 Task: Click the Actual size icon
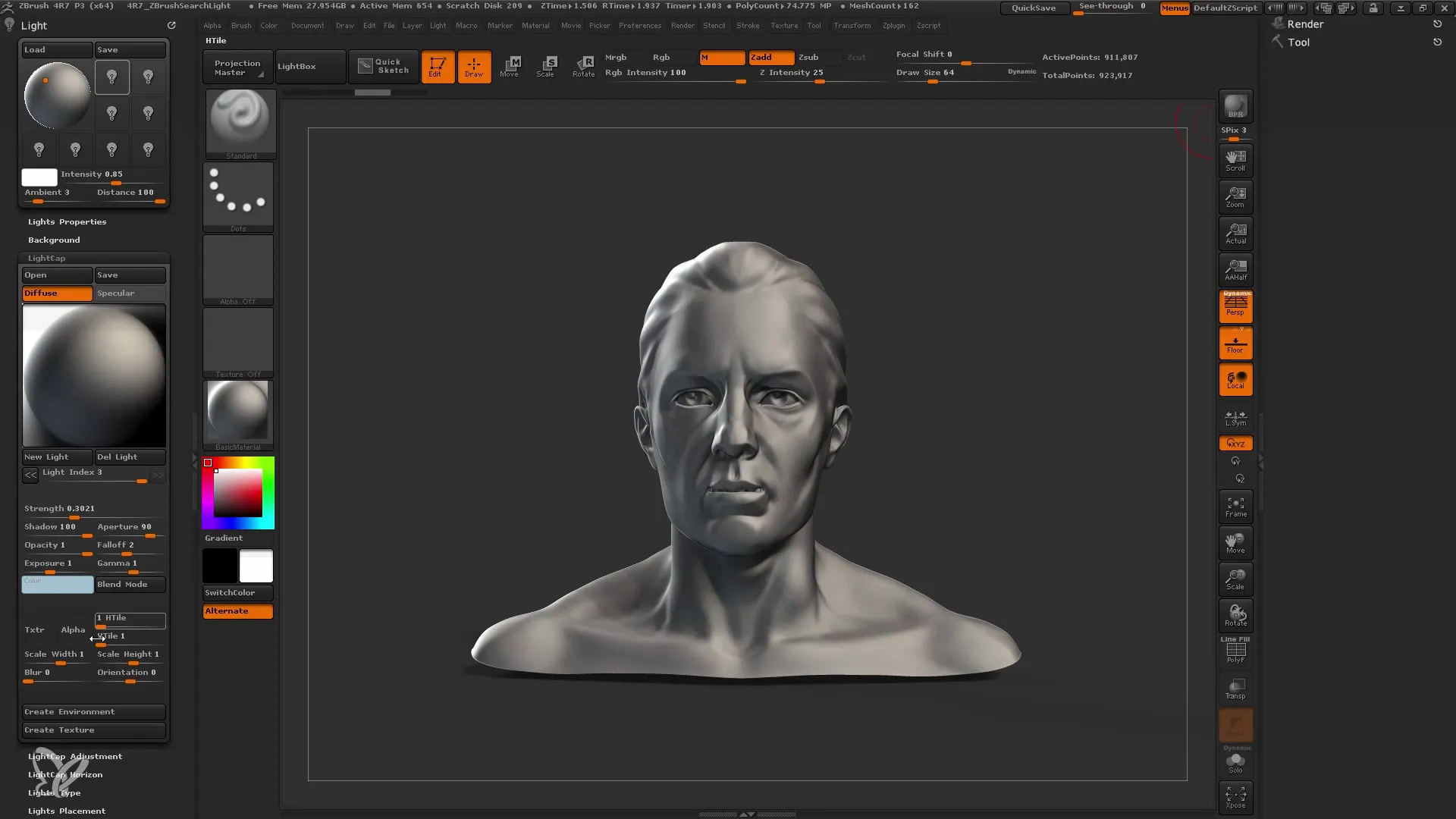pos(1235,233)
